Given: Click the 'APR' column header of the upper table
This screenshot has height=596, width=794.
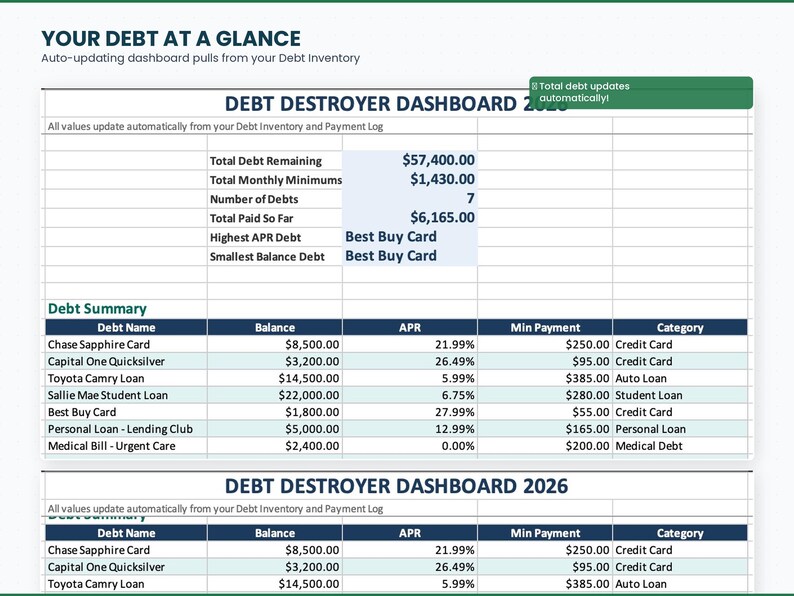Looking at the screenshot, I should click(410, 328).
